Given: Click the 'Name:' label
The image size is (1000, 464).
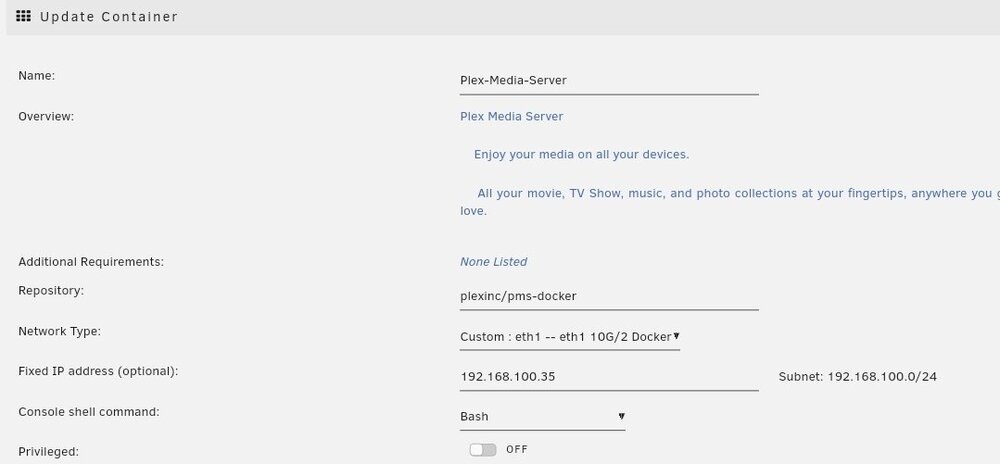Looking at the screenshot, I should coord(37,76).
